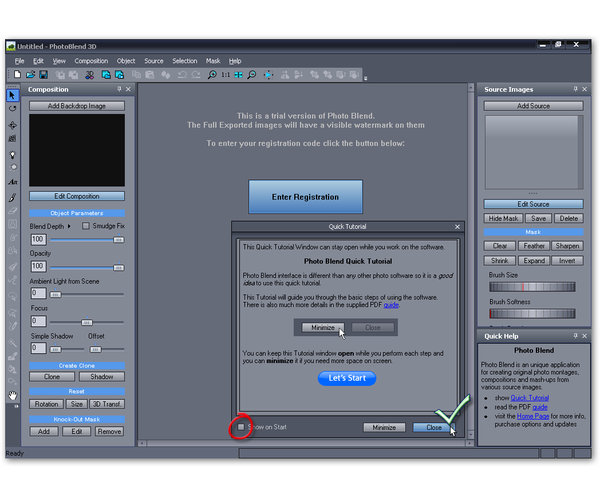The width and height of the screenshot is (600, 500).
Task: Click the Clone button
Action: click(x=52, y=377)
